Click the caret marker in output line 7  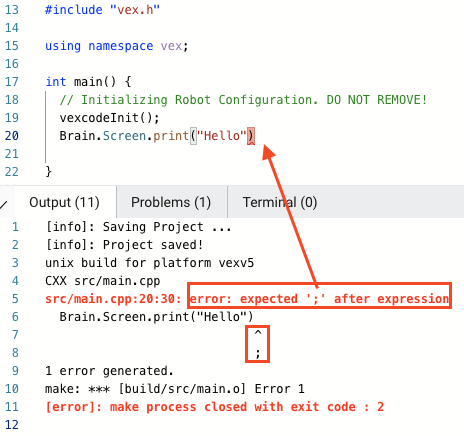click(x=258, y=333)
